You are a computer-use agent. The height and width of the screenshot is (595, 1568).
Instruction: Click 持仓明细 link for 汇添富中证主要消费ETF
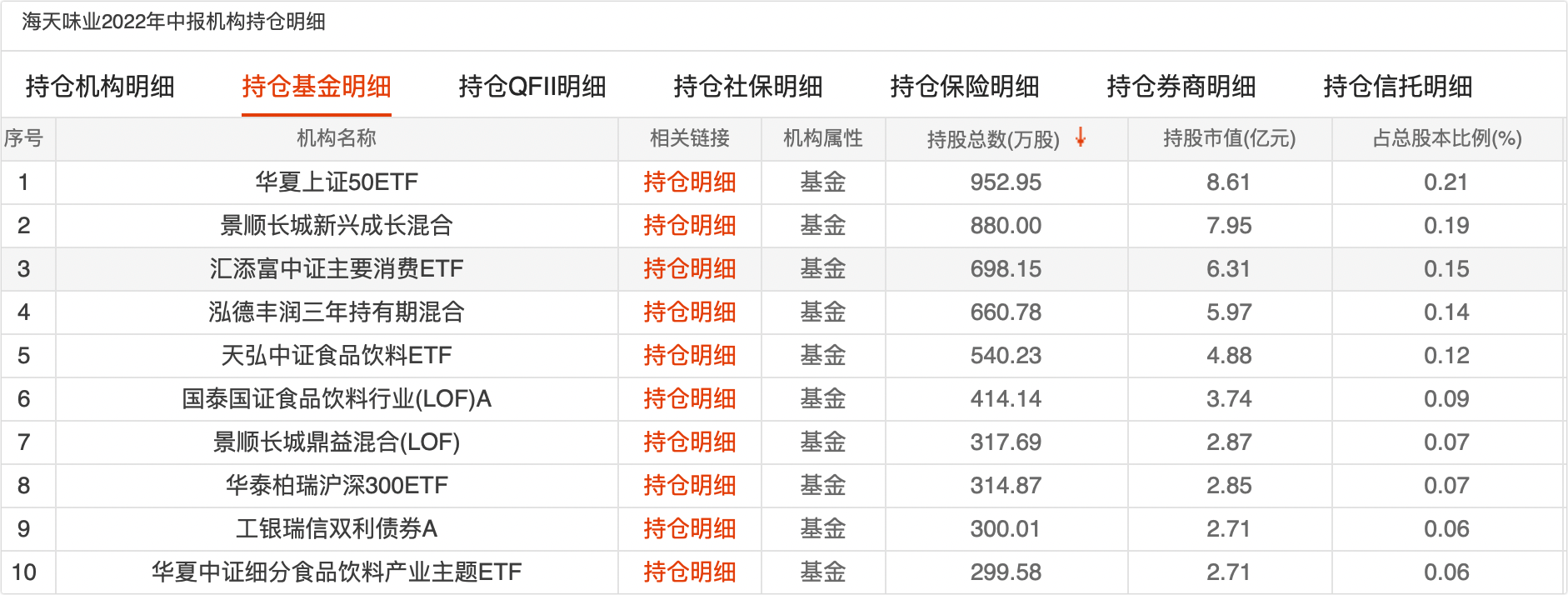point(690,269)
